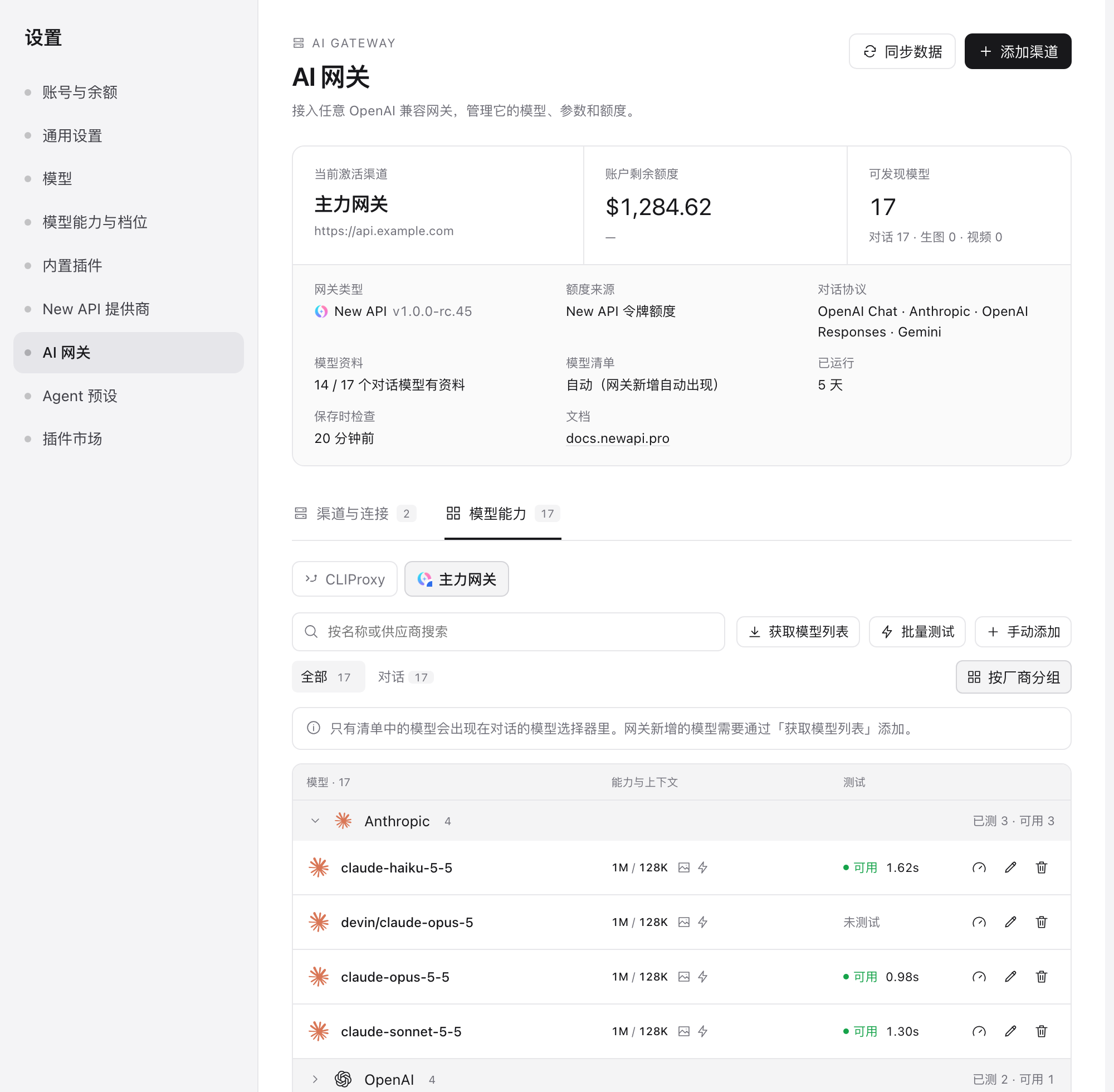1114x1092 pixels.
Task: Edit the claude-opus-5-5 model
Action: tap(1010, 977)
